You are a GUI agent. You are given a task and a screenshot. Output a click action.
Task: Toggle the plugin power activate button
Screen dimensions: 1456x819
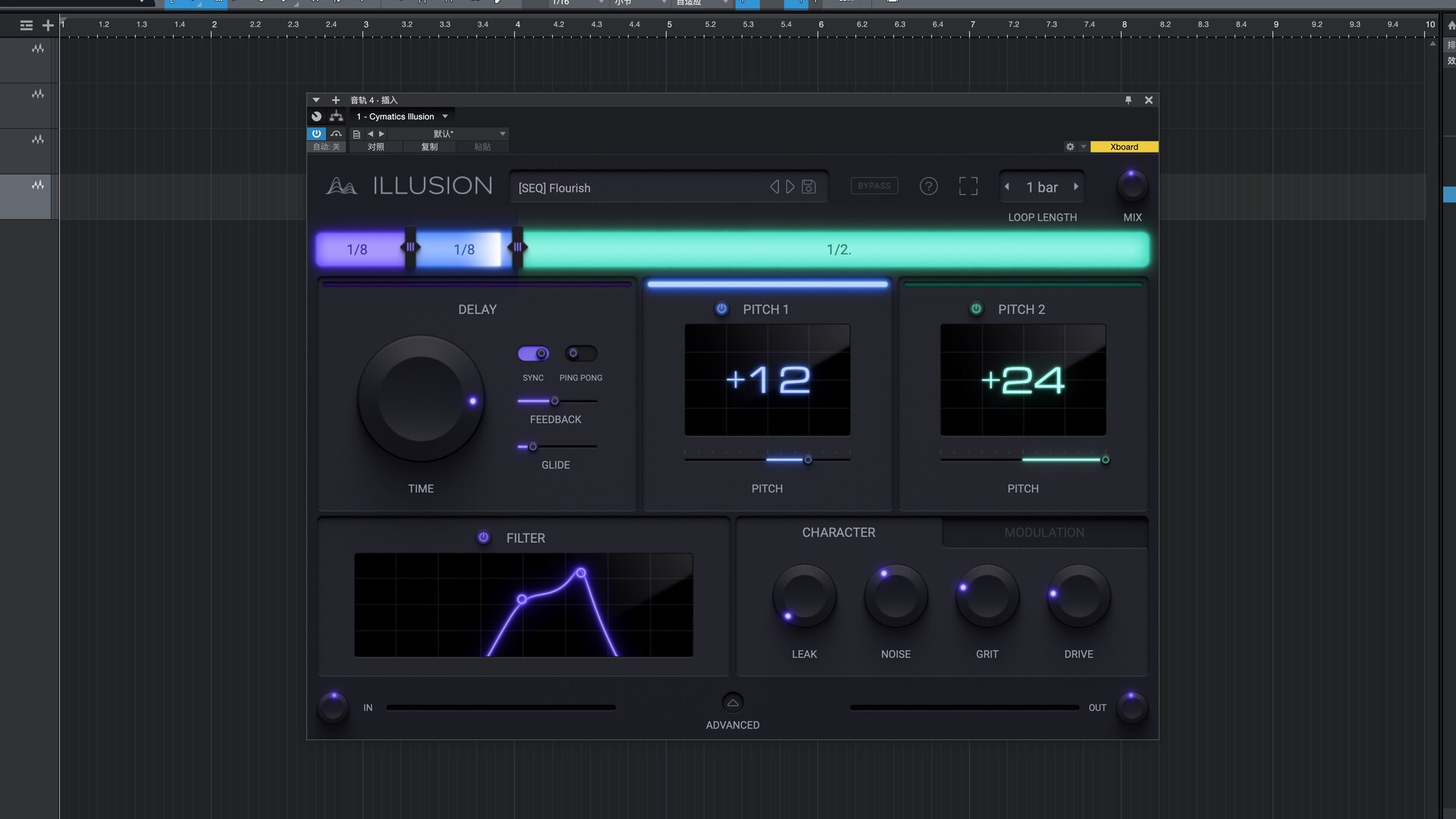pos(316,133)
